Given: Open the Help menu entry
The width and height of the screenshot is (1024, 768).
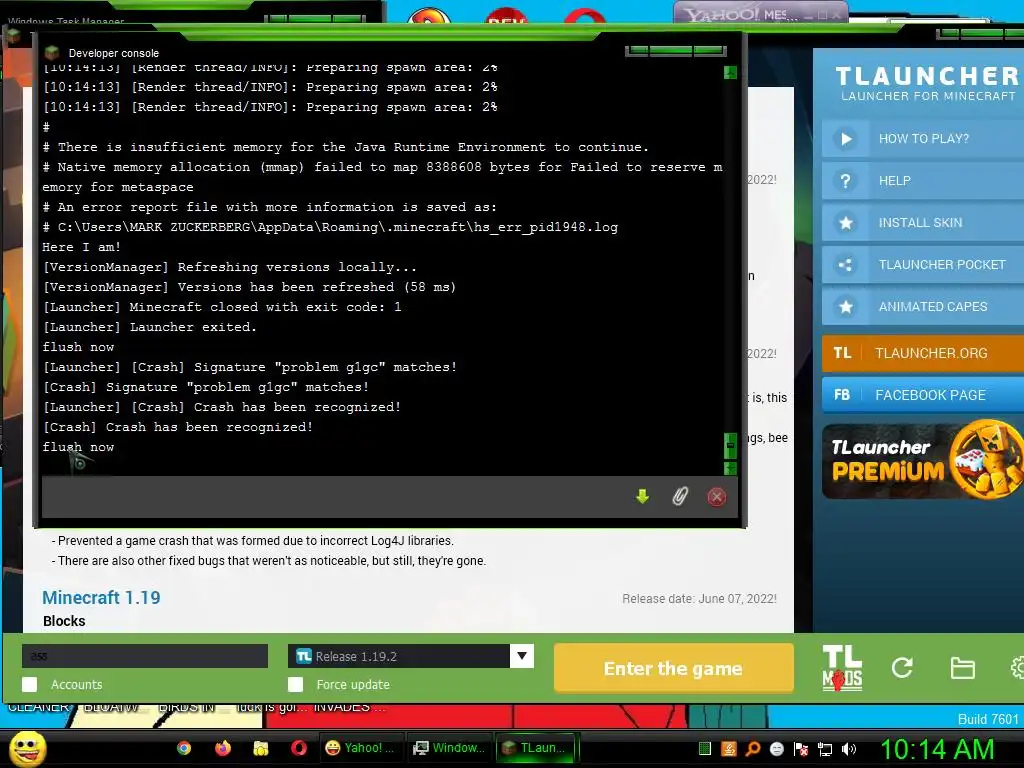Looking at the screenshot, I should coord(923,180).
